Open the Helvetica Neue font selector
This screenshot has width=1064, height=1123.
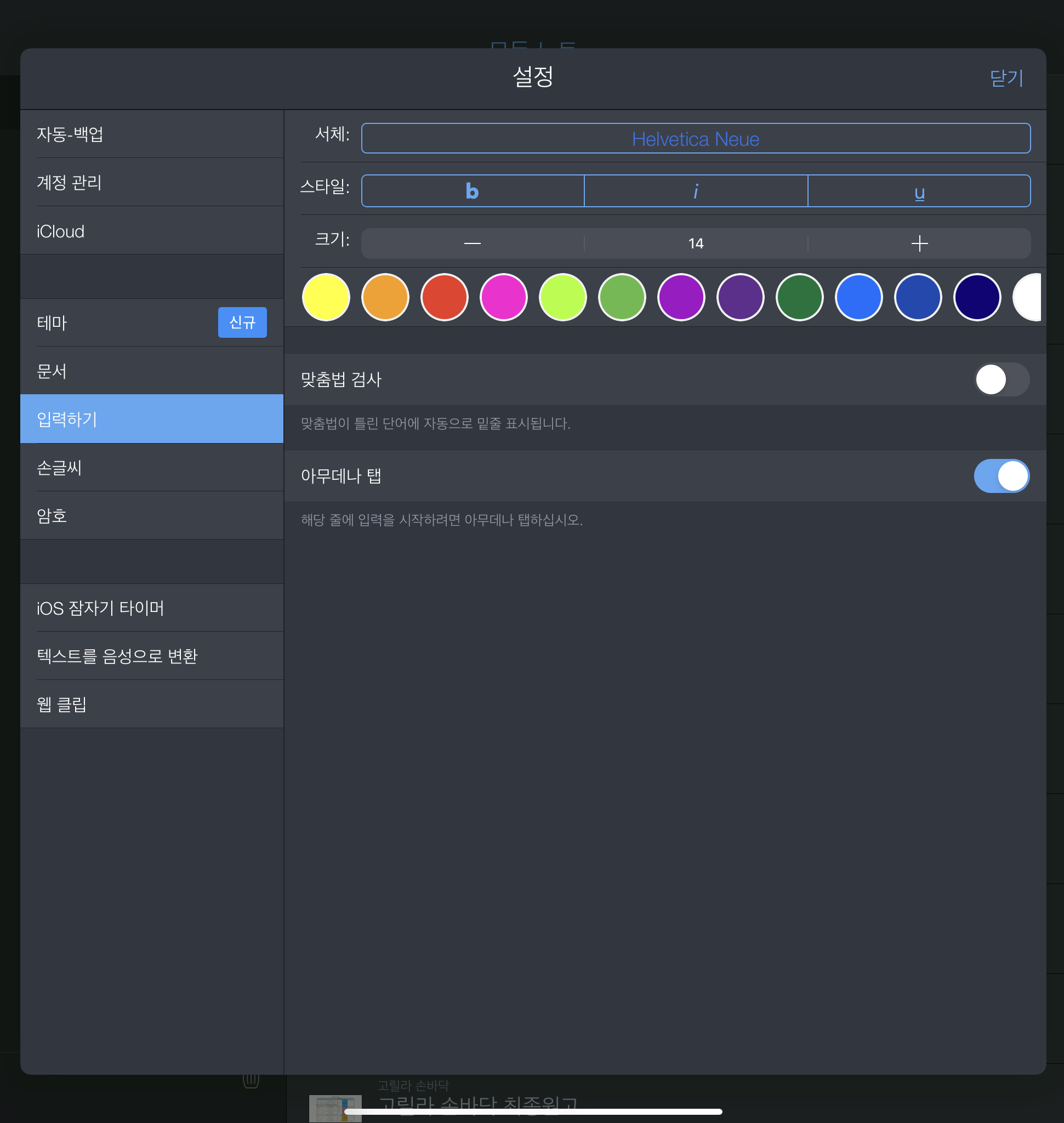coord(695,139)
